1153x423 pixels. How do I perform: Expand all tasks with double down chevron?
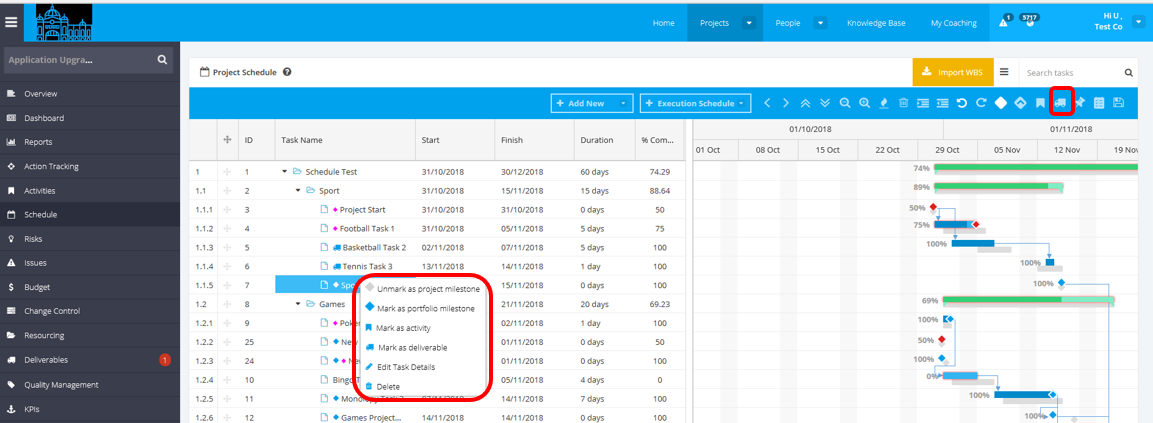(825, 103)
